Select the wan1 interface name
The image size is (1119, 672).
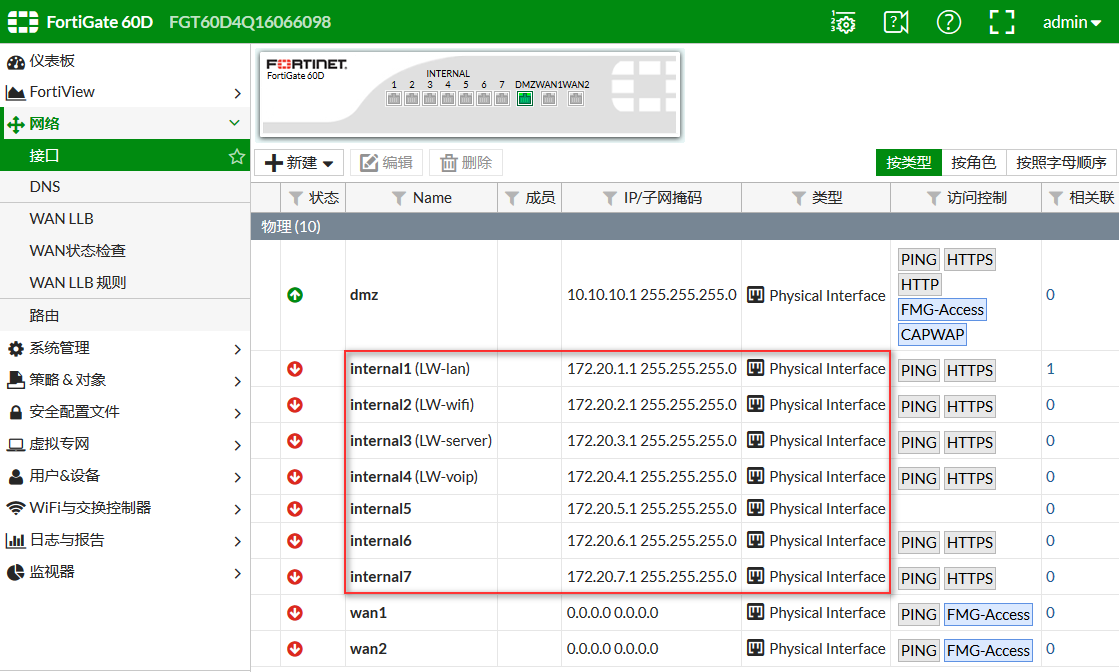(368, 613)
